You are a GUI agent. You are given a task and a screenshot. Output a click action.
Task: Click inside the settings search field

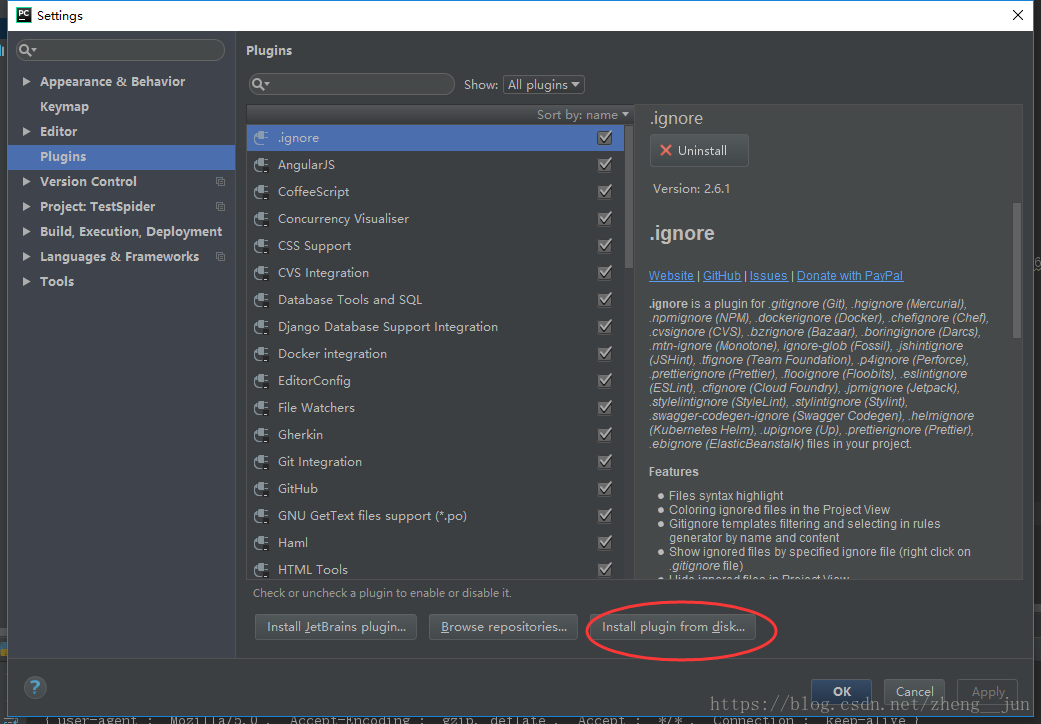coord(120,50)
